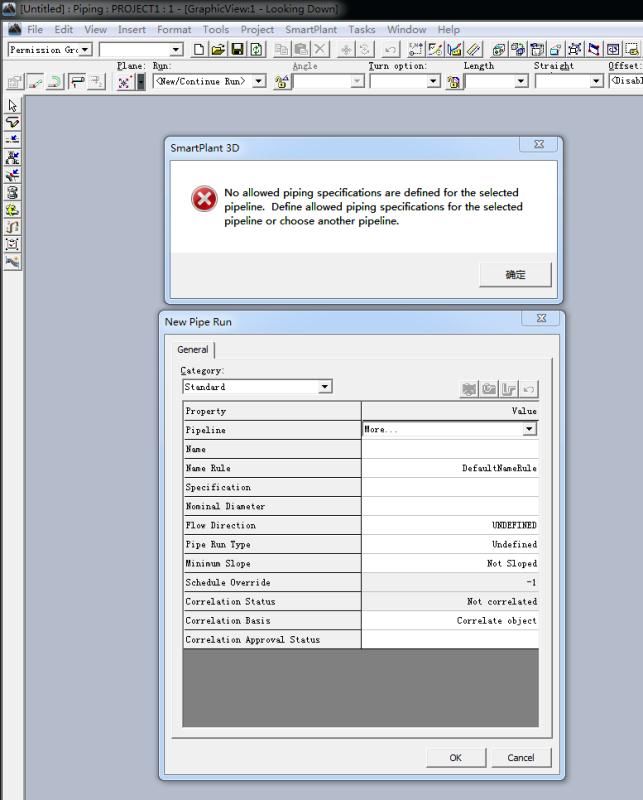
Task: Click the Copy icon in toolbar
Action: pyautogui.click(x=281, y=49)
